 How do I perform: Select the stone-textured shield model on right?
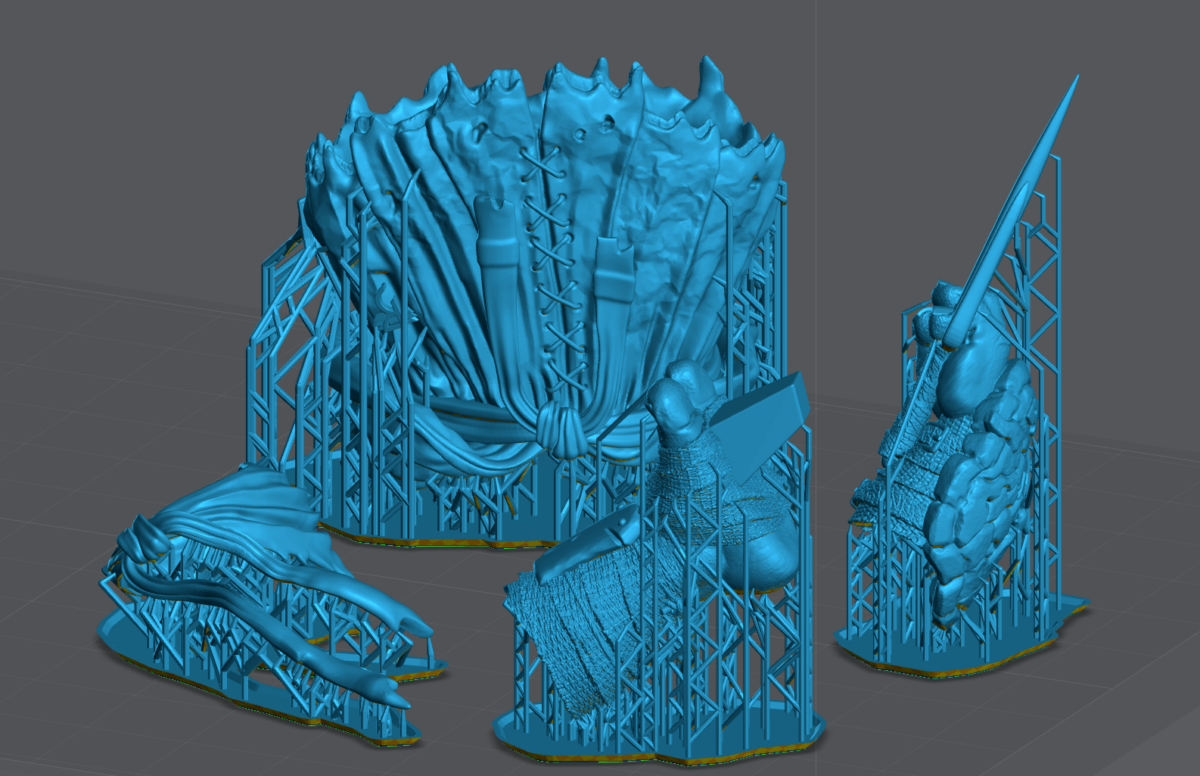click(x=985, y=490)
